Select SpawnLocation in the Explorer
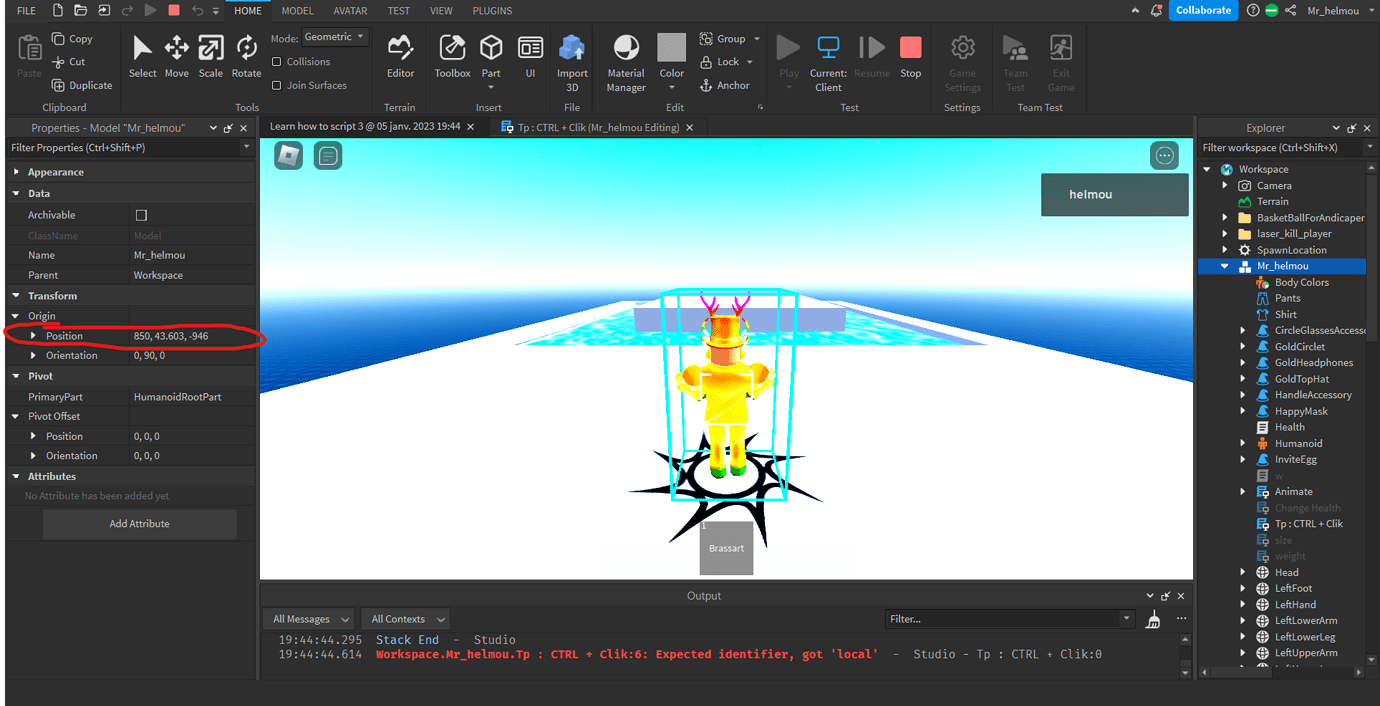This screenshot has width=1380, height=706. point(1291,250)
